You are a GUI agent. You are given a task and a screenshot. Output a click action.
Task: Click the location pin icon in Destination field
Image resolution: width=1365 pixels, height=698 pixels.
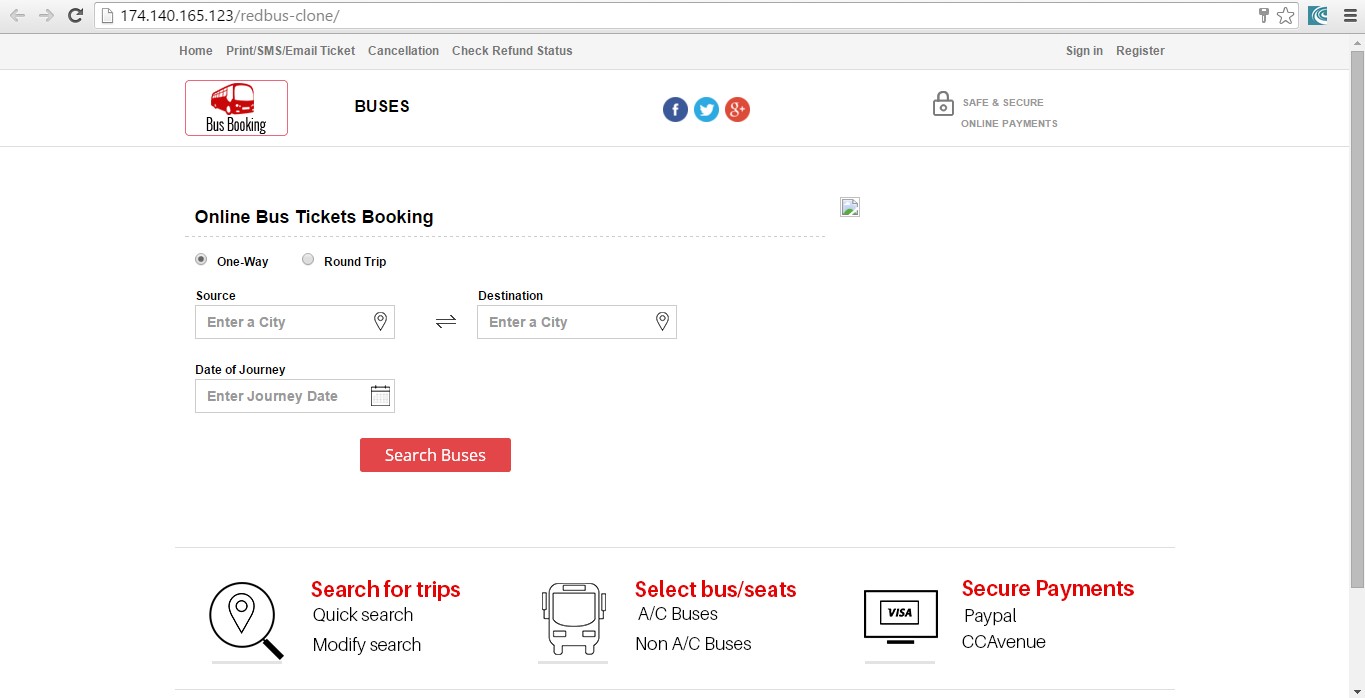point(662,321)
